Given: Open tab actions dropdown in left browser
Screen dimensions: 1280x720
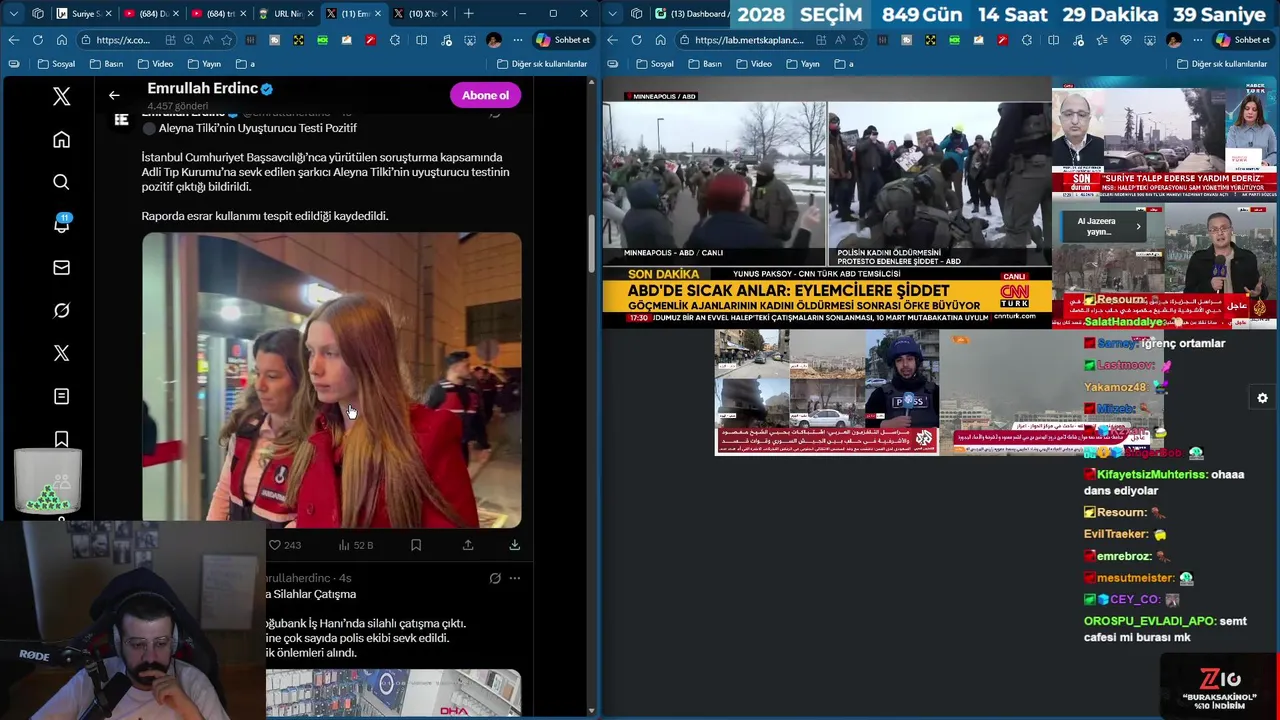Looking at the screenshot, I should (x=13, y=14).
